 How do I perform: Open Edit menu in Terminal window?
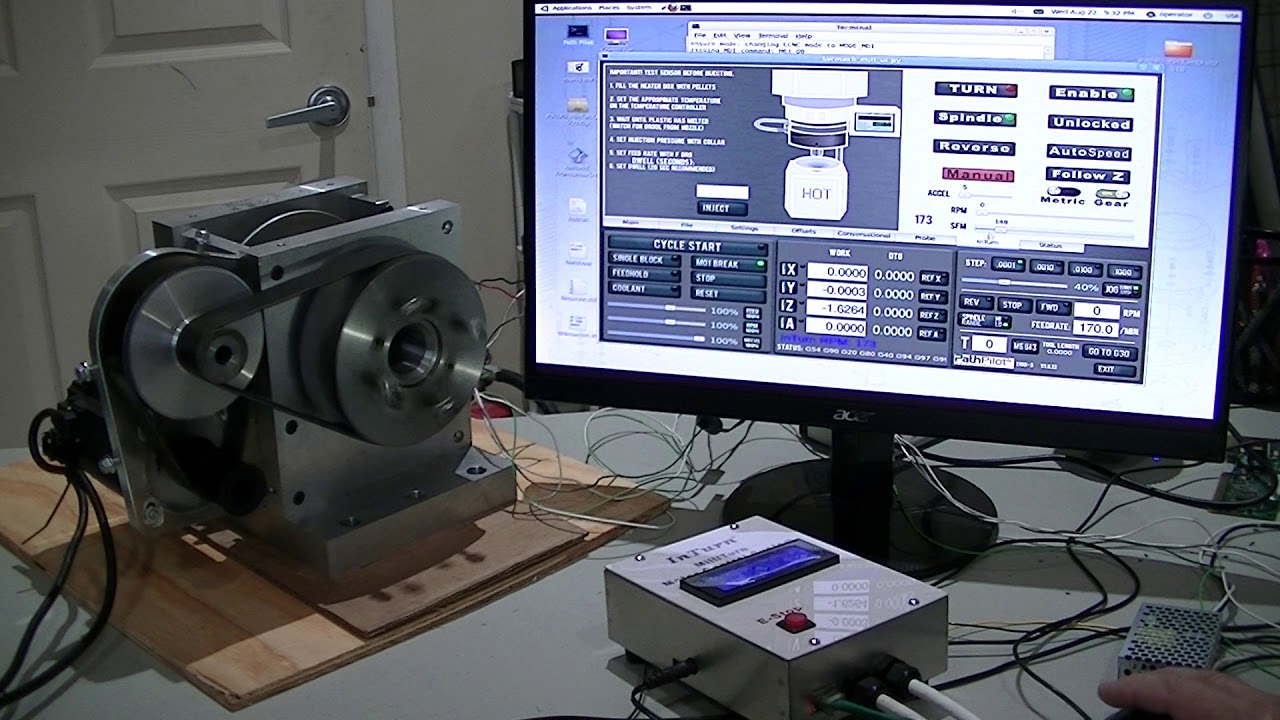(x=720, y=35)
